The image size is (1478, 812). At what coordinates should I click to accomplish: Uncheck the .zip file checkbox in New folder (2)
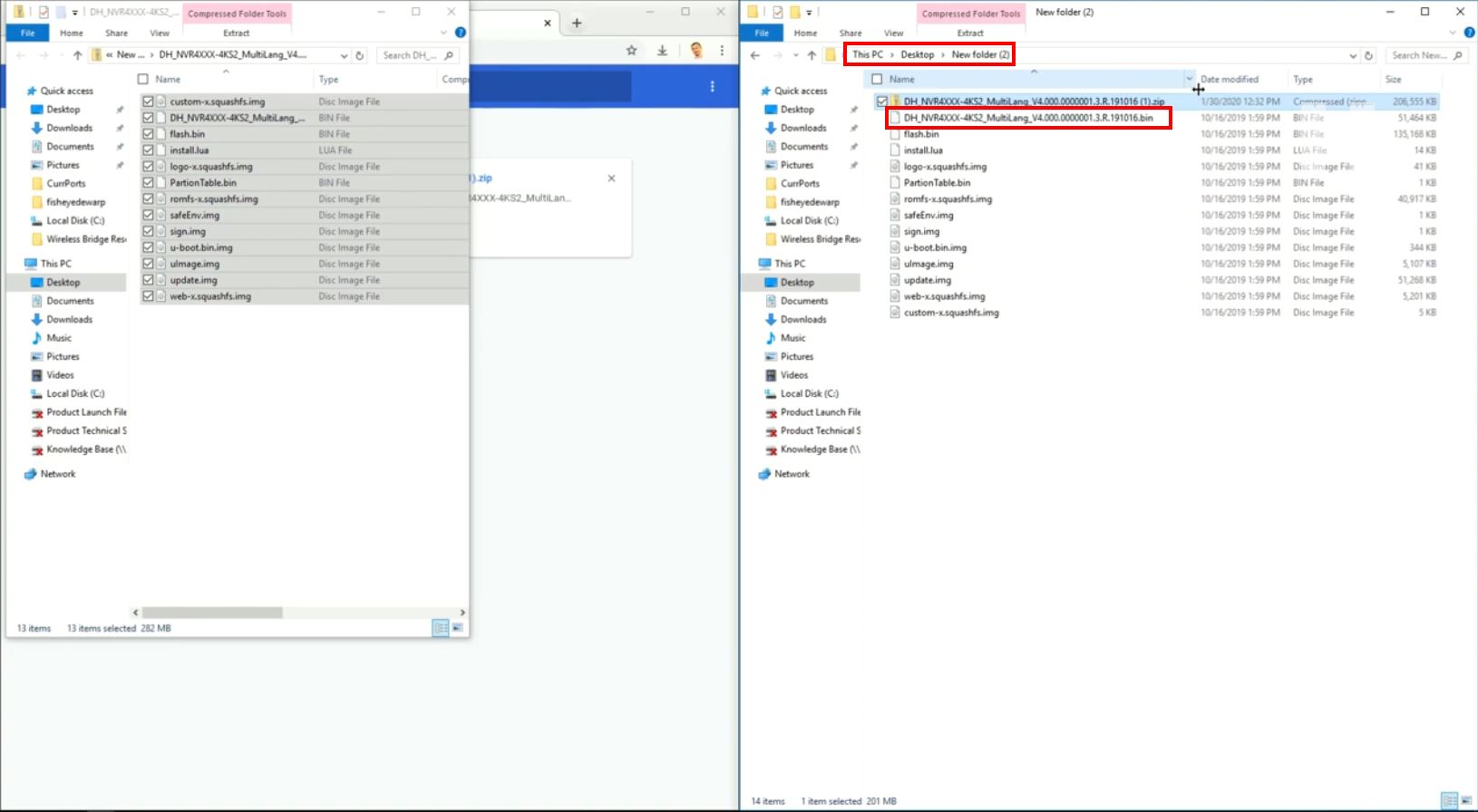[x=882, y=101]
